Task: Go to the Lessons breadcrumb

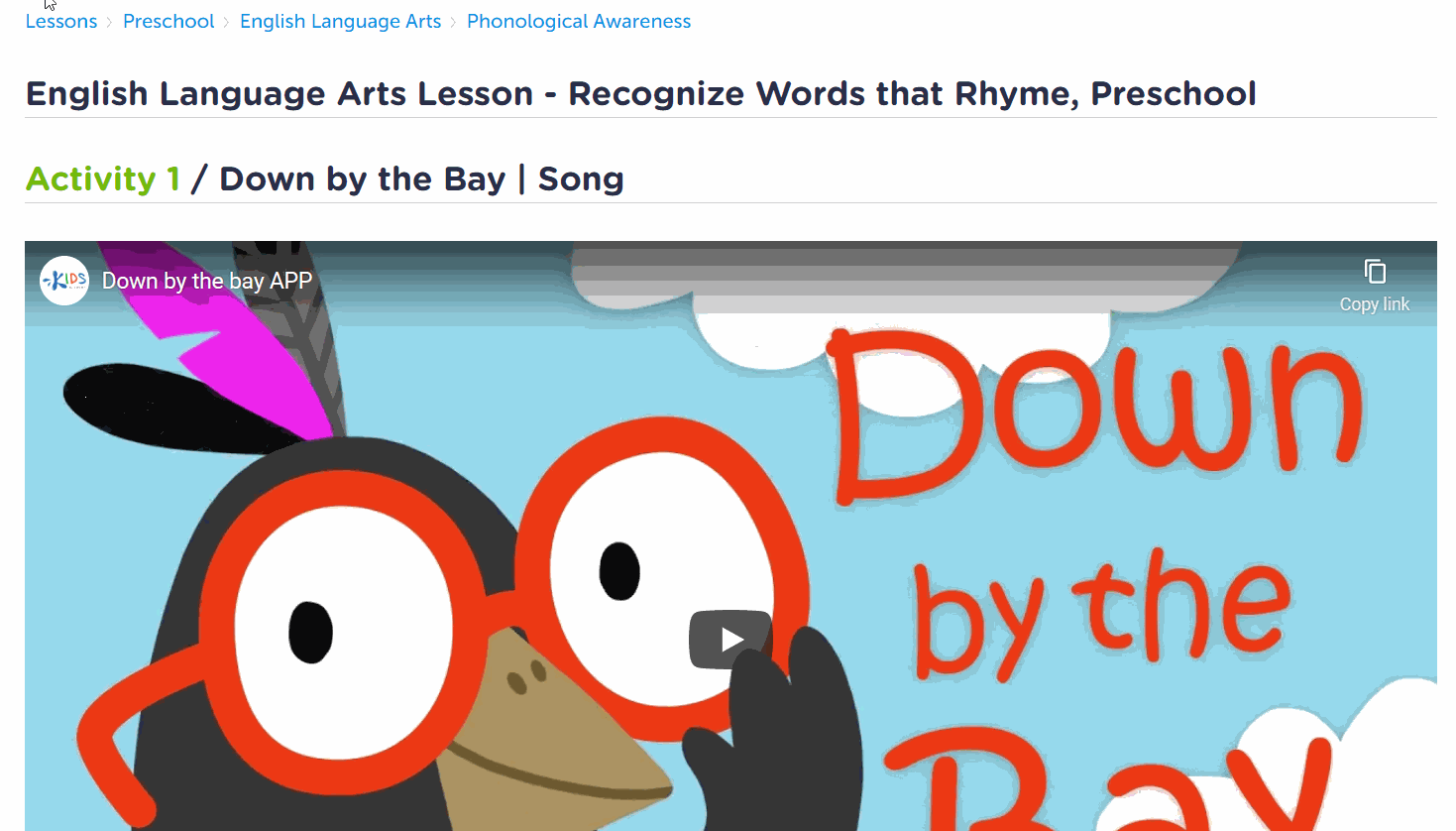Action: pyautogui.click(x=61, y=22)
